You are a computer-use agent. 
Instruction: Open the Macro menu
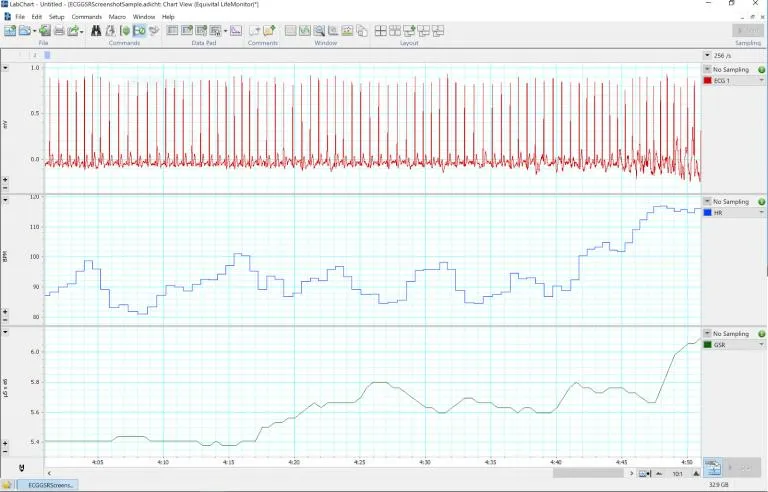118,17
